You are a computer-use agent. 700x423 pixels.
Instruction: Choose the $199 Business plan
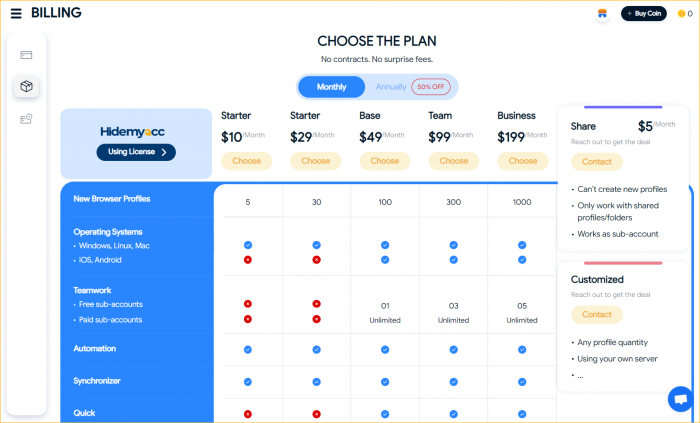click(x=523, y=161)
